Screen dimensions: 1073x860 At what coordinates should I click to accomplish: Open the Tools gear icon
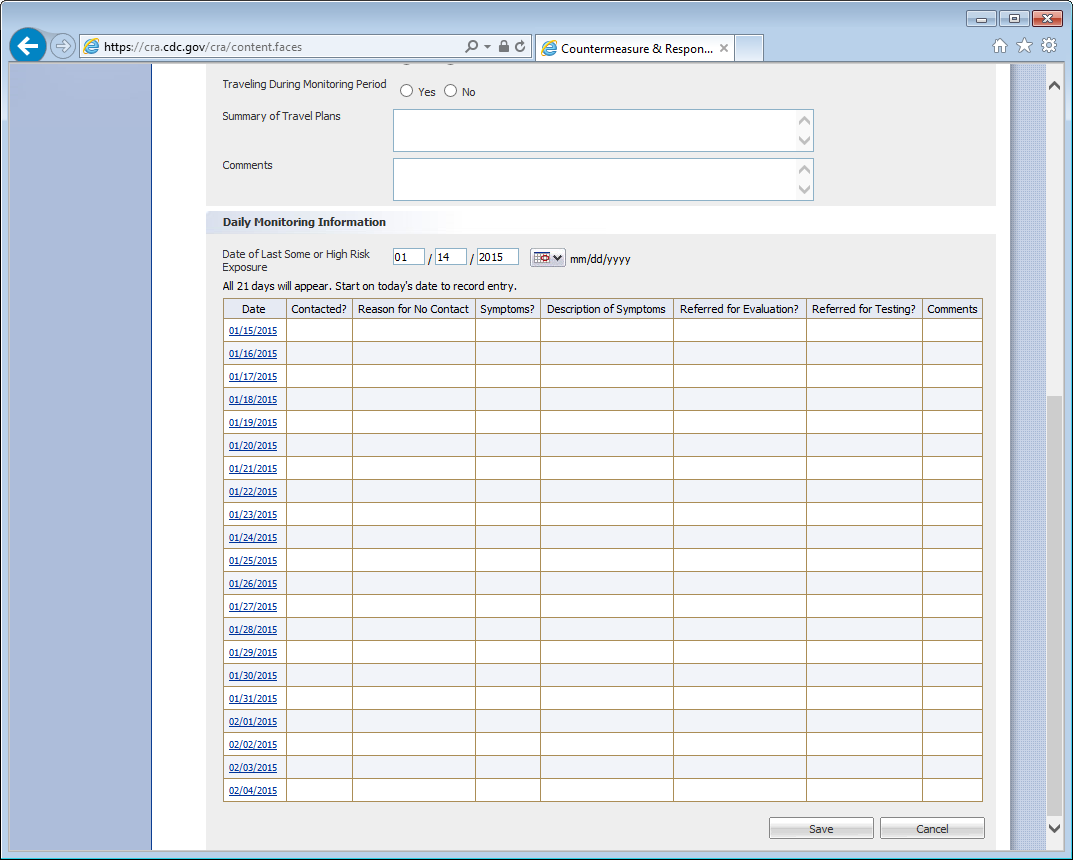point(1049,46)
